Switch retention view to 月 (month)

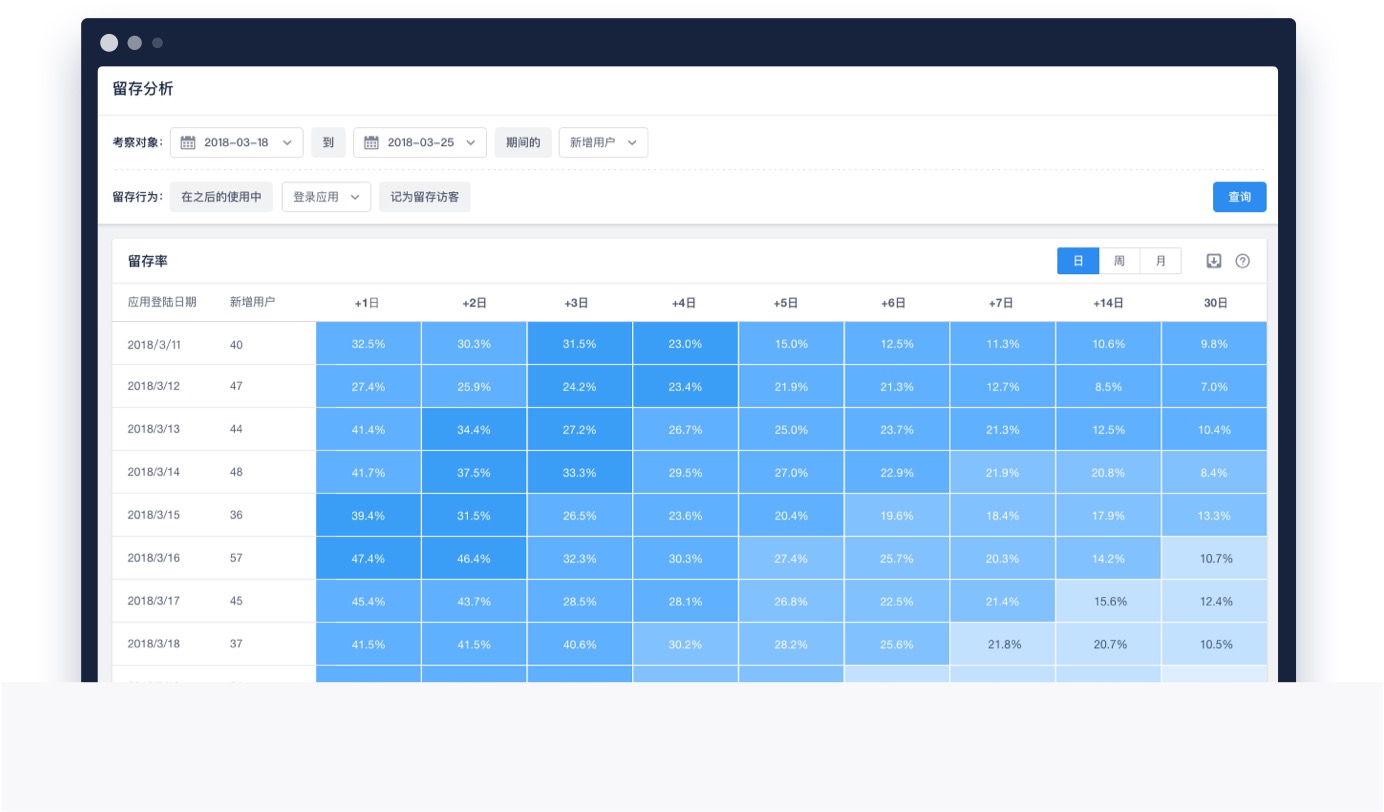point(1160,261)
